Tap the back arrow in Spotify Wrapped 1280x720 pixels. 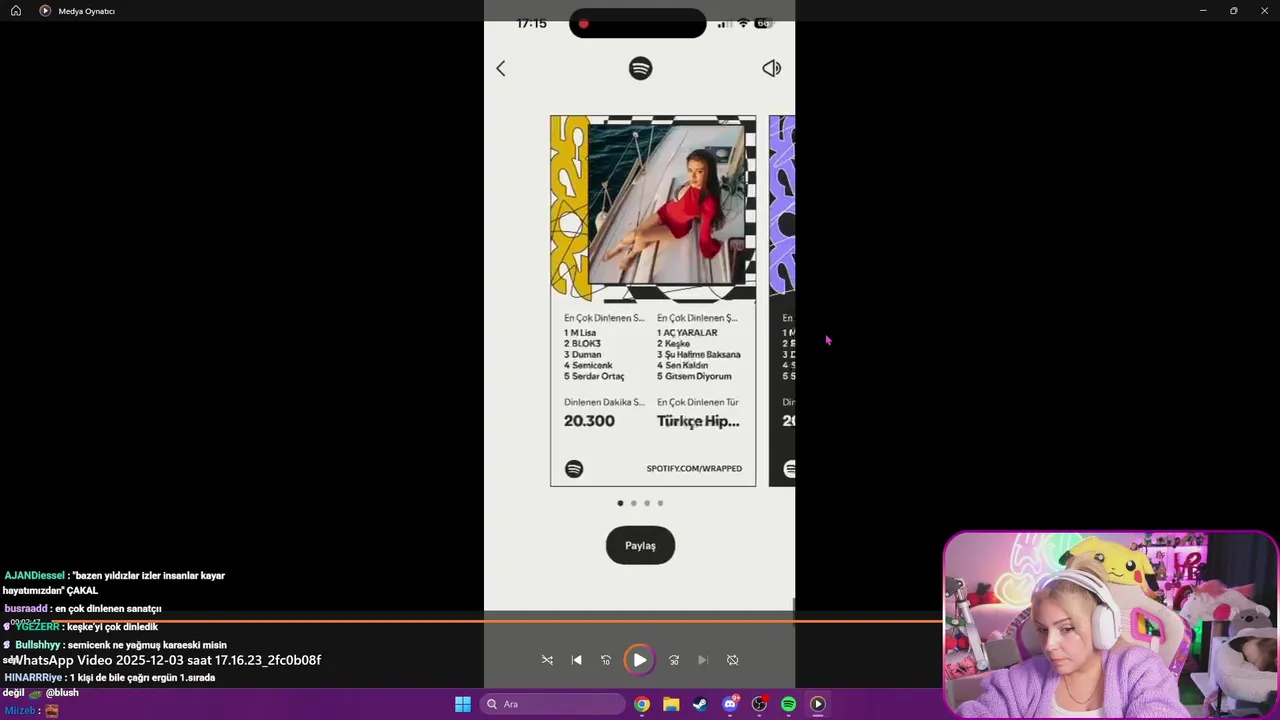click(x=501, y=68)
